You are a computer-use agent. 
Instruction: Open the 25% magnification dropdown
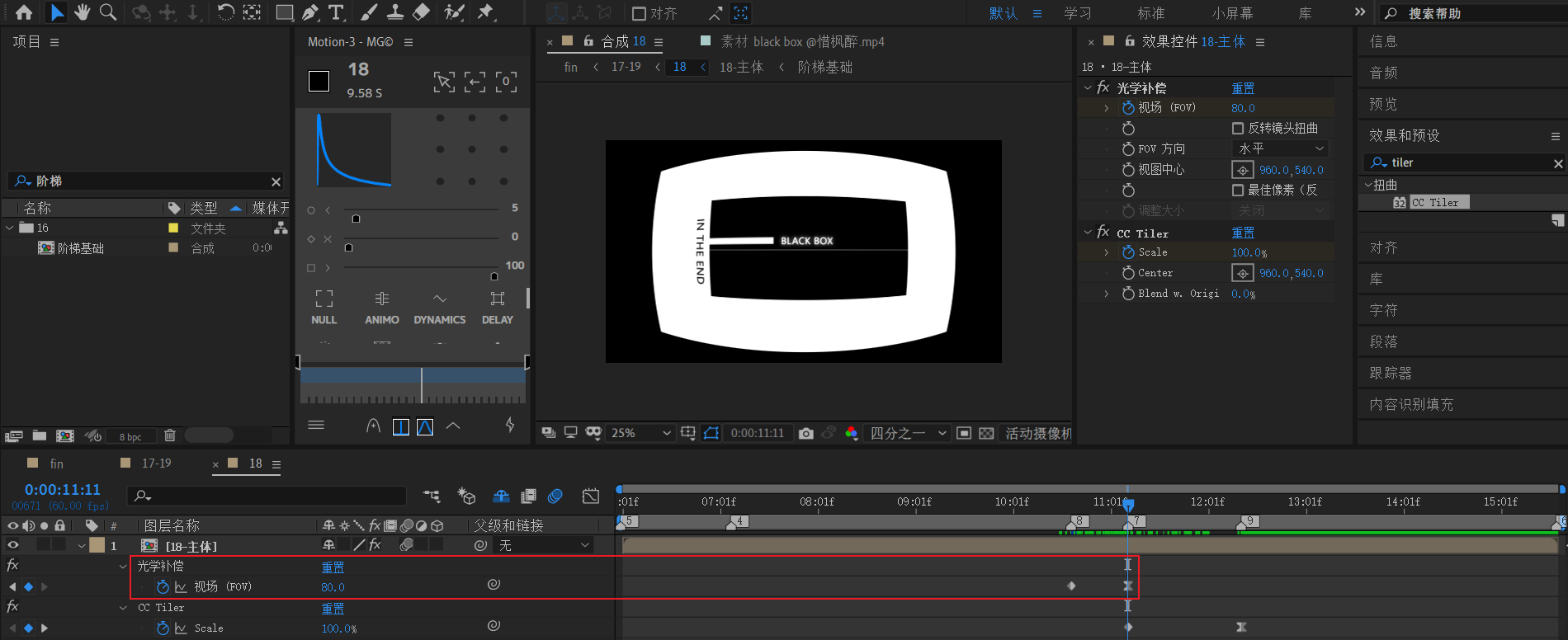click(x=640, y=433)
